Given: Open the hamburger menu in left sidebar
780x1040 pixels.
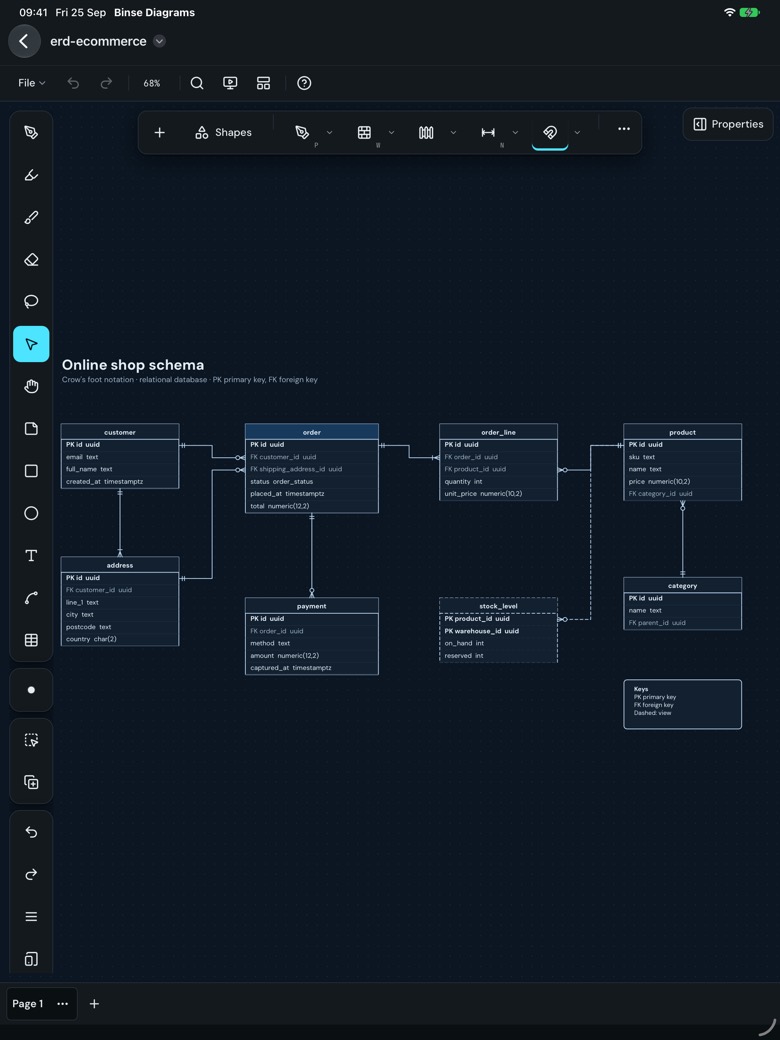Looking at the screenshot, I should click(x=31, y=917).
